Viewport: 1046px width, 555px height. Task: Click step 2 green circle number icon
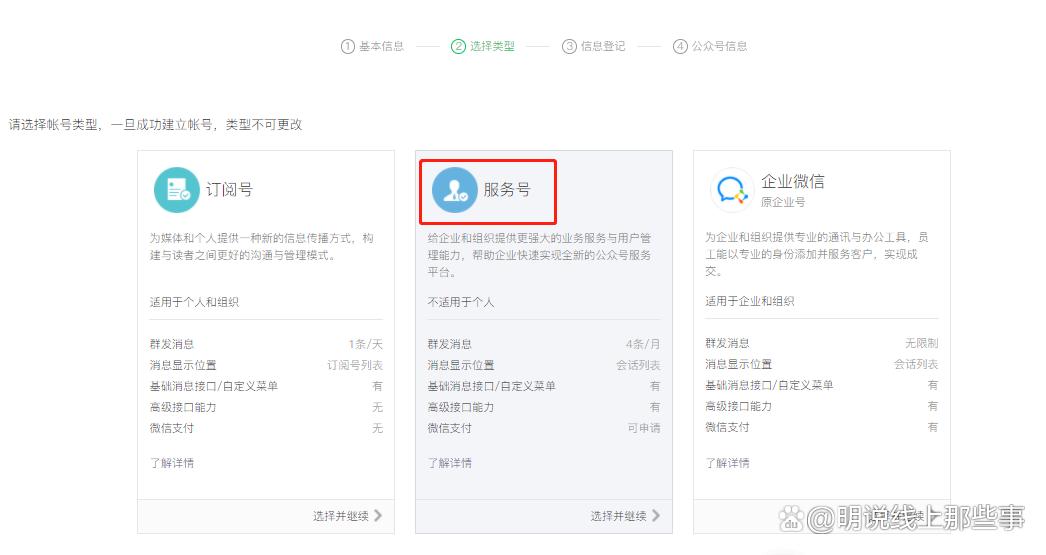click(x=458, y=46)
